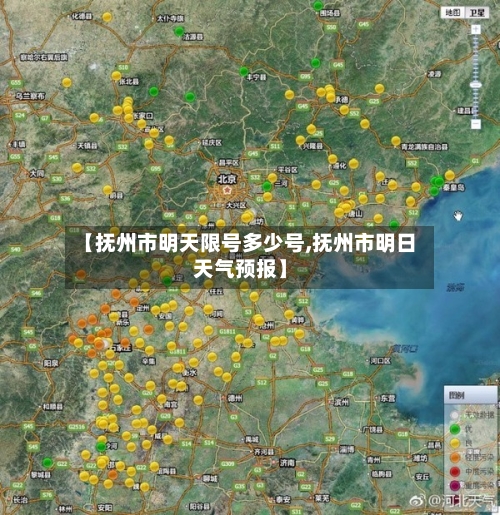Open the orange marker left of 定州
The width and height of the screenshot is (500, 515).
click(134, 302)
